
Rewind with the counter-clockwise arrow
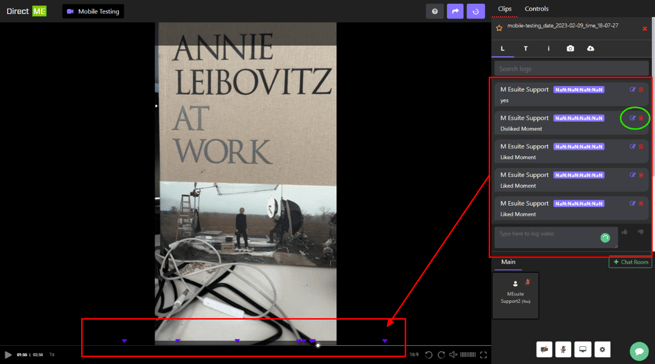point(429,355)
